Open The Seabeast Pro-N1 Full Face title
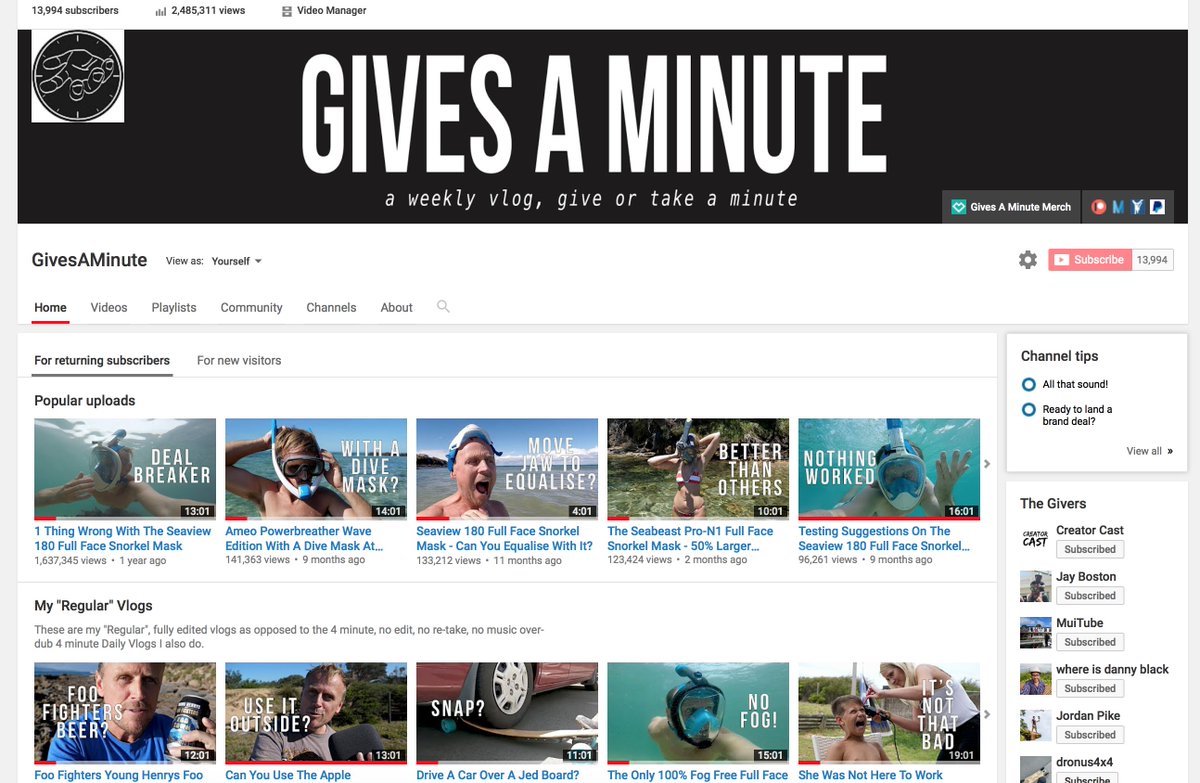Screen dimensions: 1200x783 (x=690, y=539)
